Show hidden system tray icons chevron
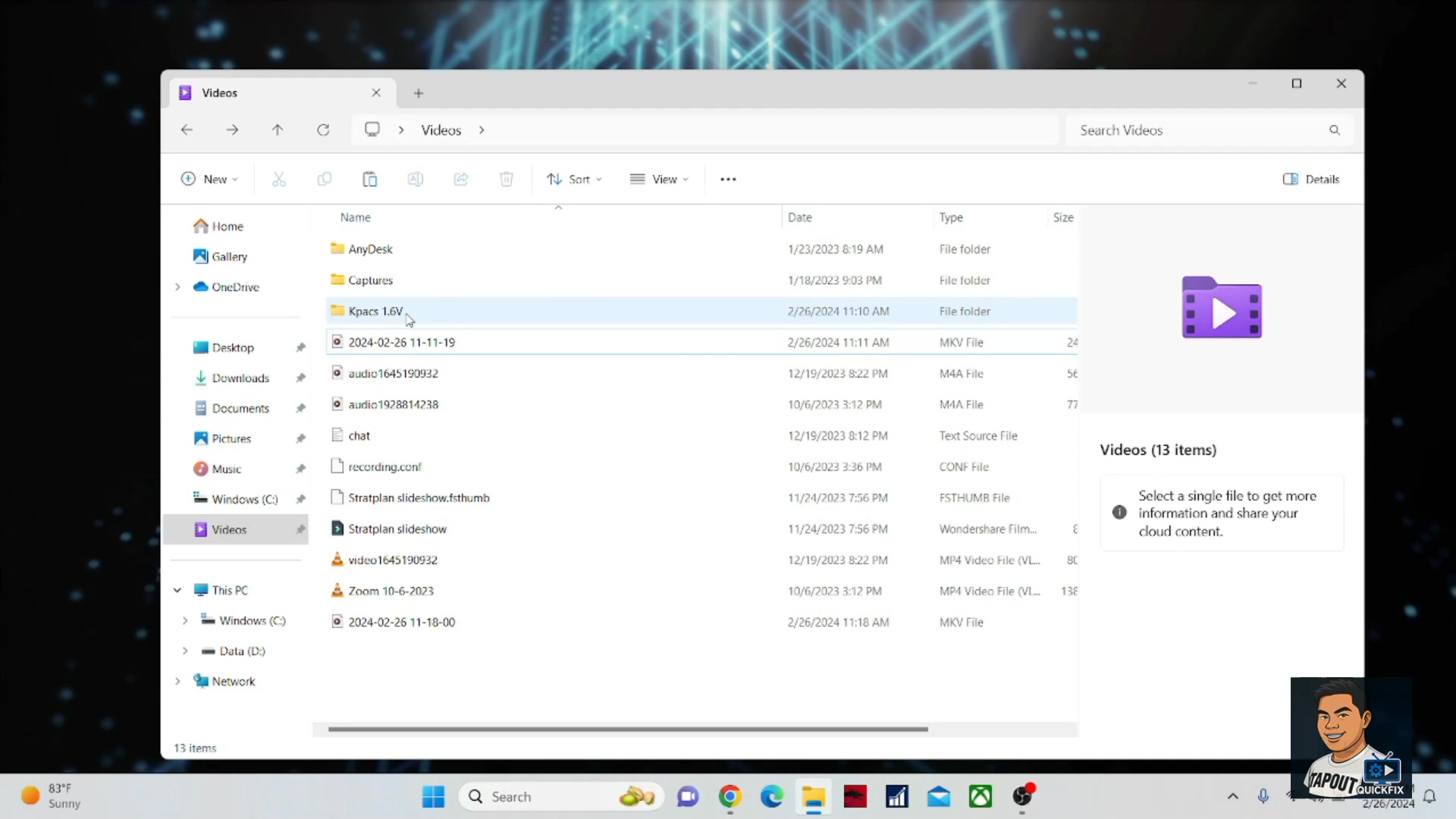This screenshot has height=819, width=1456. (1233, 796)
